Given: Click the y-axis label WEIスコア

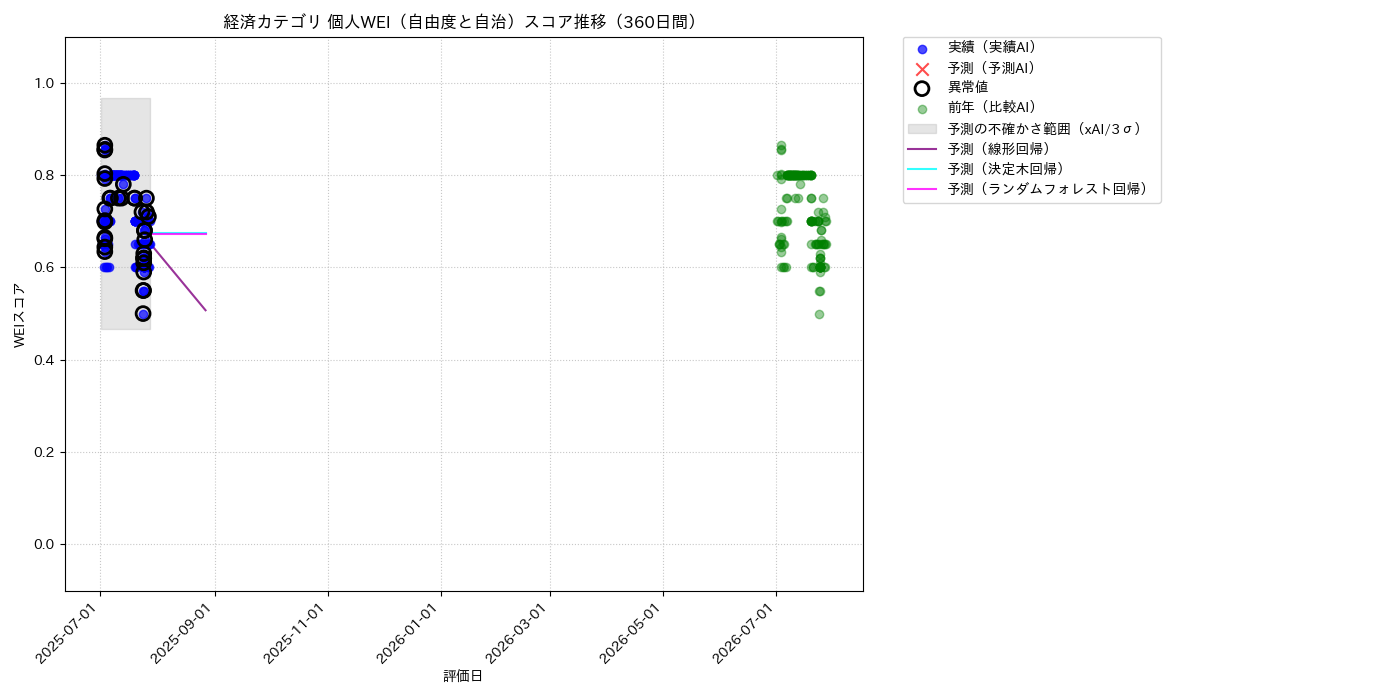Looking at the screenshot, I should click(20, 315).
